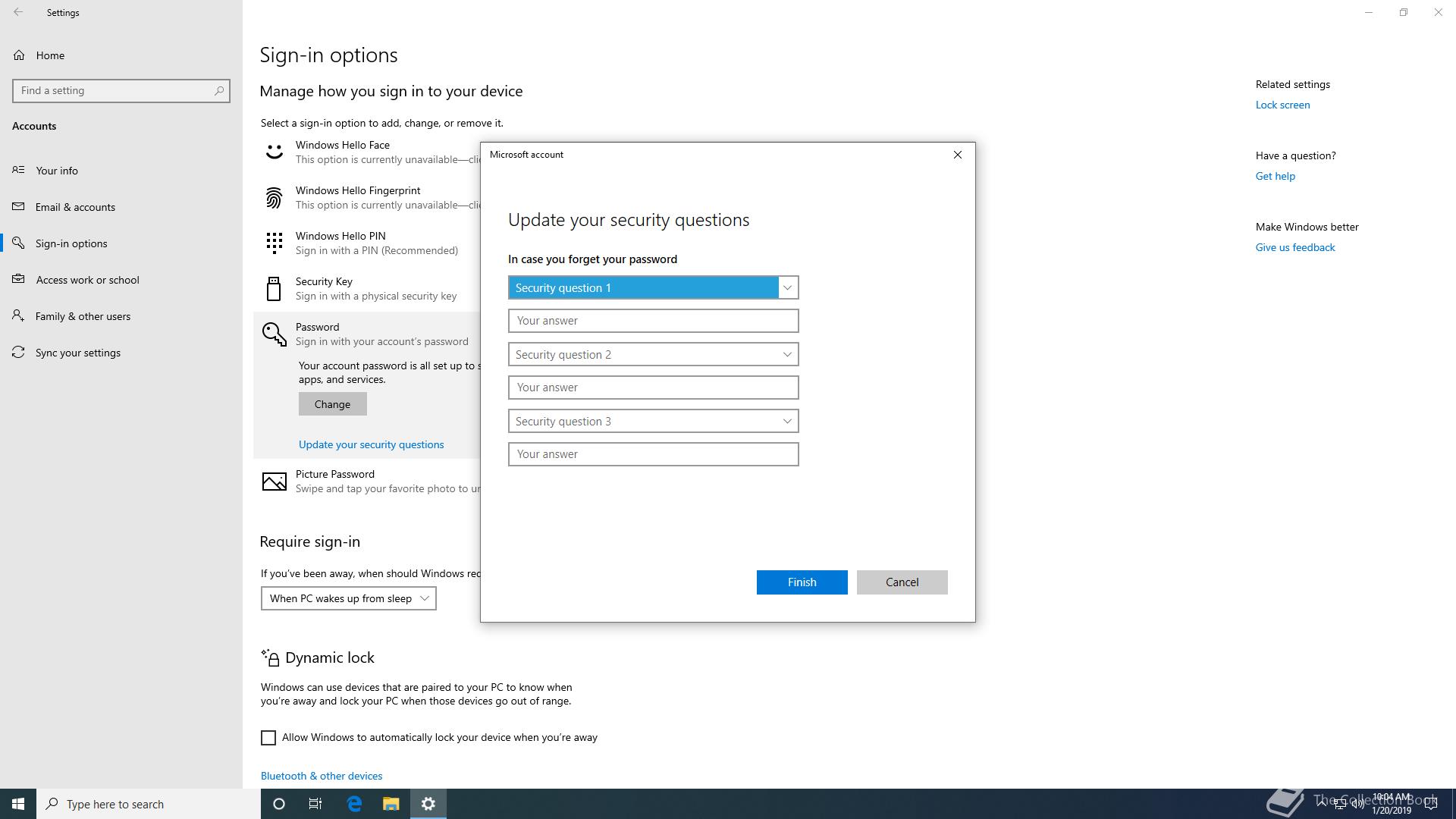The width and height of the screenshot is (1456, 819).
Task: Open Task View on the taskbar
Action: 315,804
